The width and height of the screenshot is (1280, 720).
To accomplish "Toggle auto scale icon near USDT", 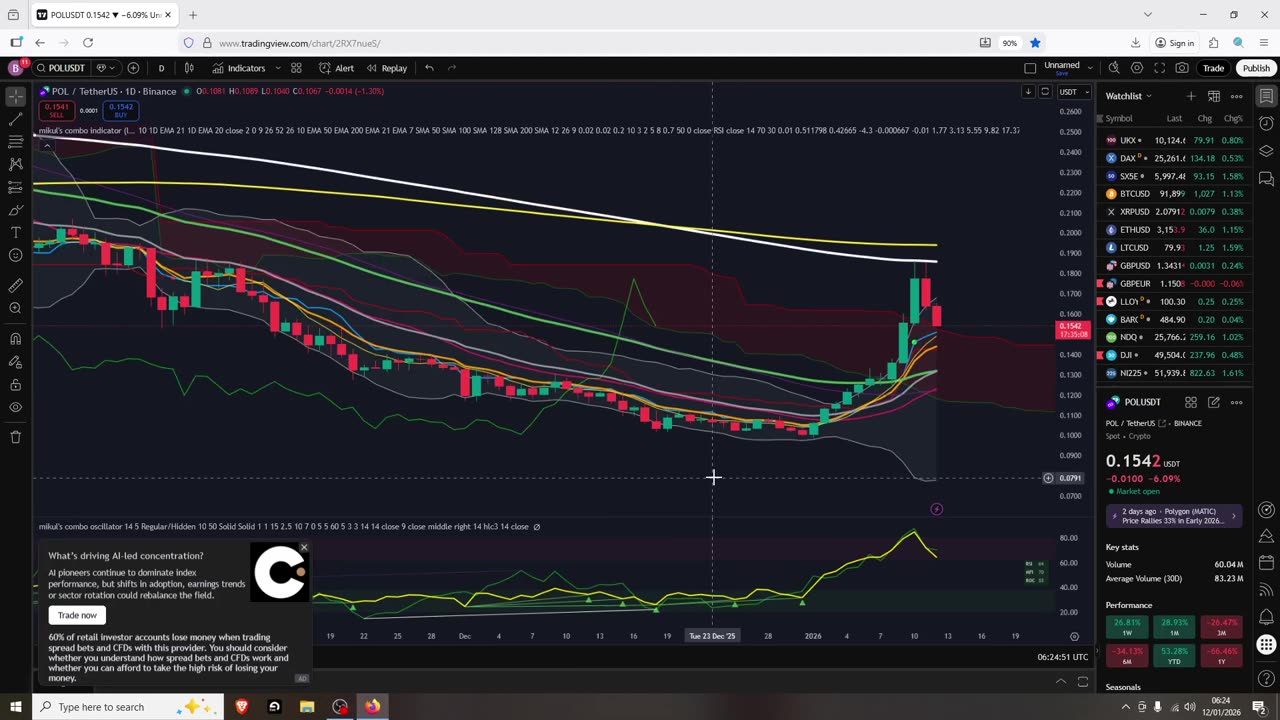I will [1045, 92].
